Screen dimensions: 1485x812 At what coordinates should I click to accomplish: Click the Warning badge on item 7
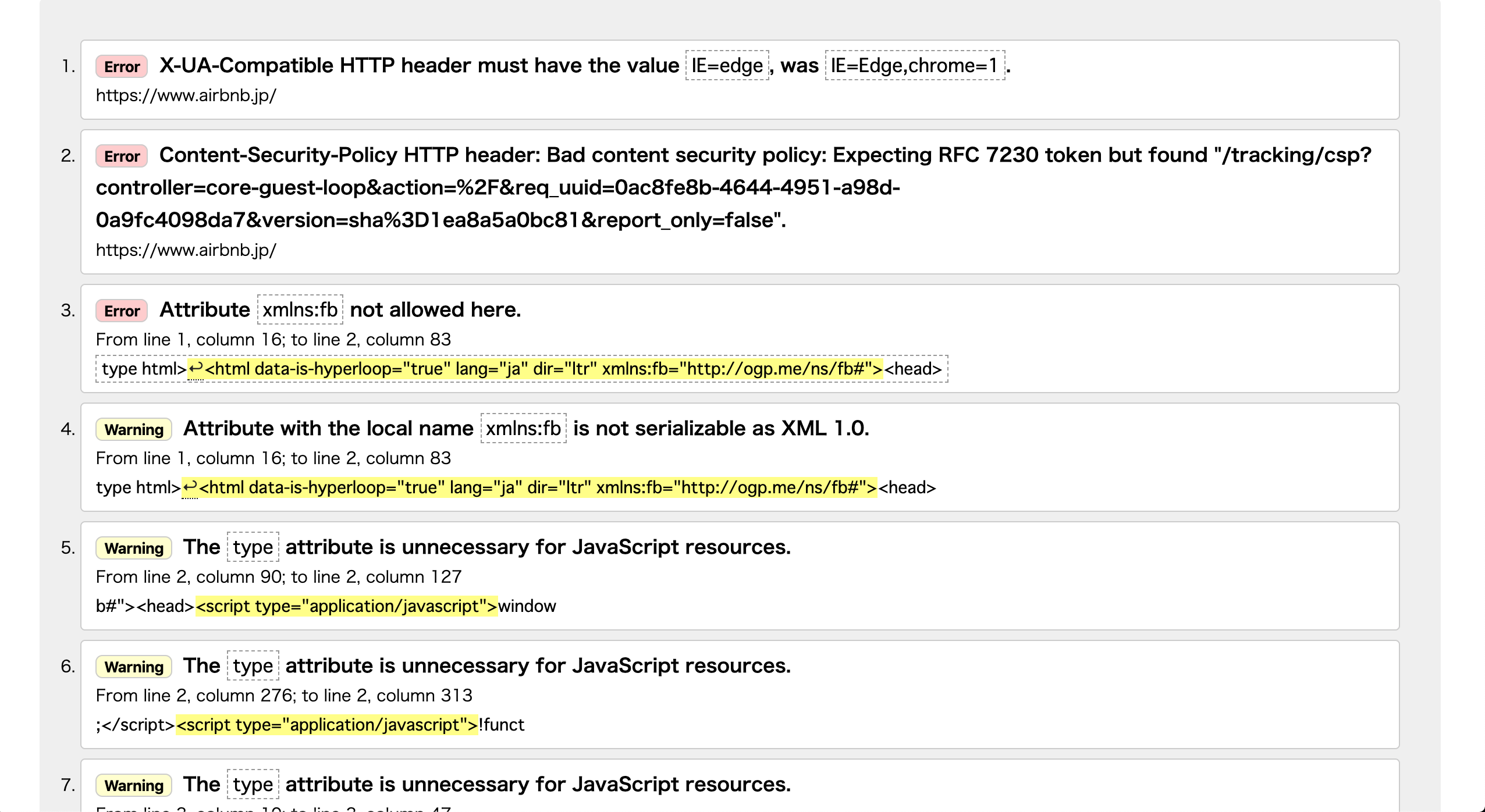[134, 785]
